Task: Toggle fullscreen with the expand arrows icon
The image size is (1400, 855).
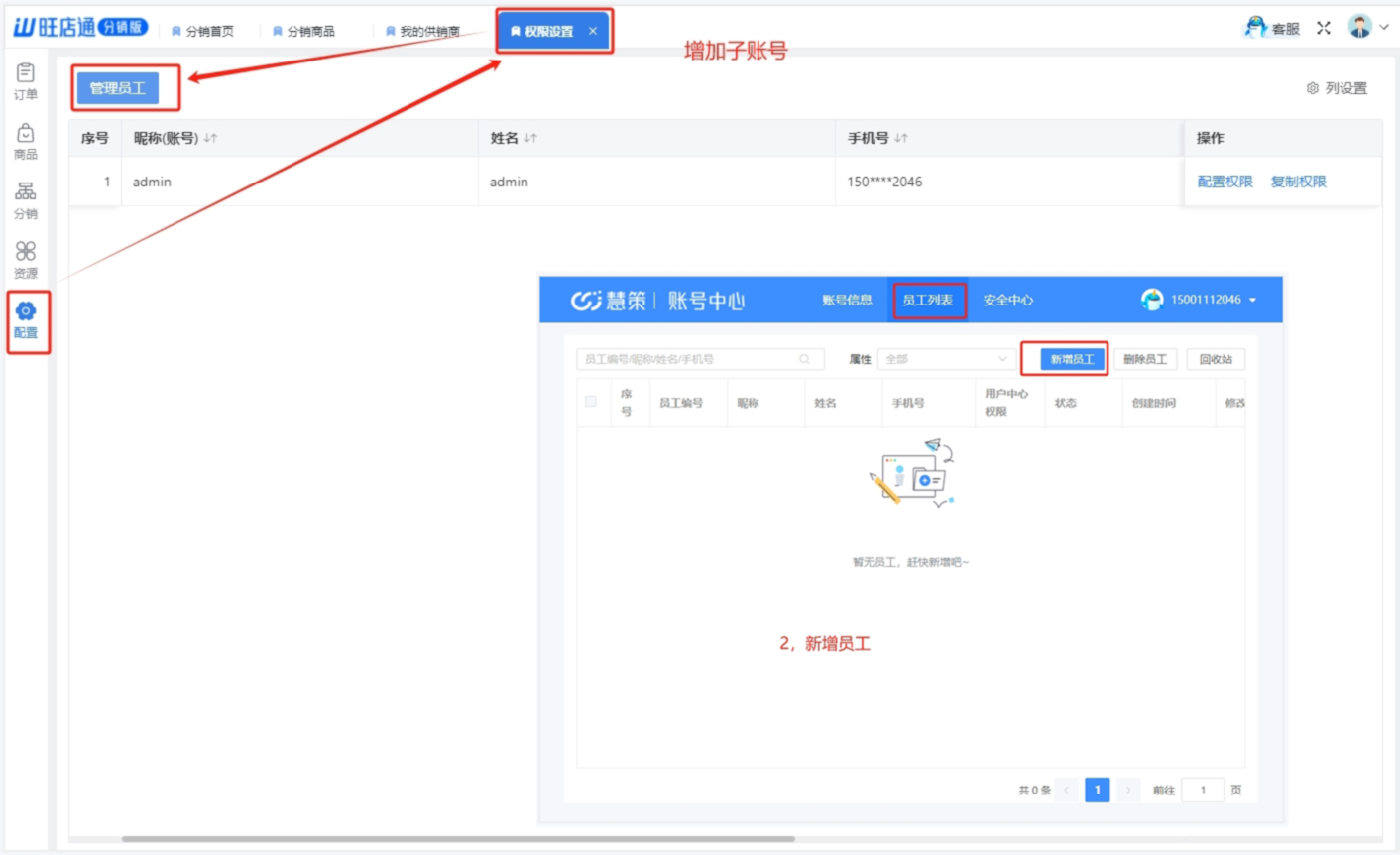Action: [1323, 28]
